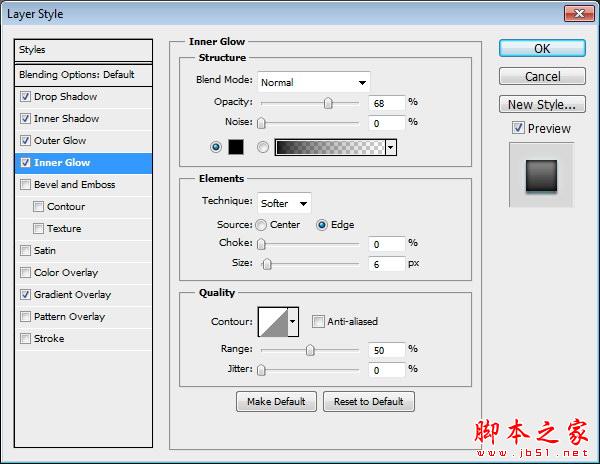Screen dimensions: 600x464
Task: Uncheck the Inner Shadow checkbox
Action: tap(25, 119)
